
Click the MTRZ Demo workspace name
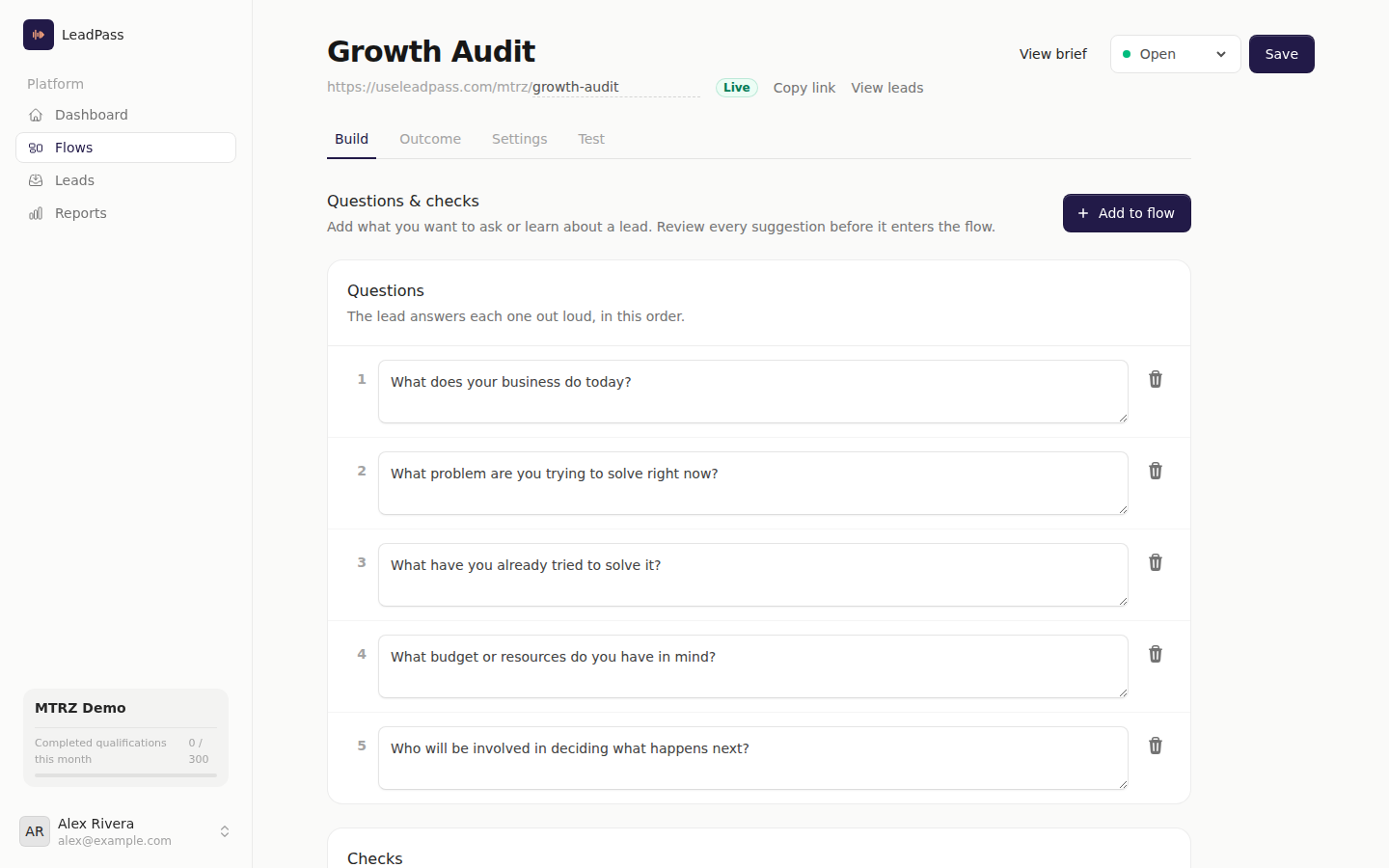coord(80,708)
